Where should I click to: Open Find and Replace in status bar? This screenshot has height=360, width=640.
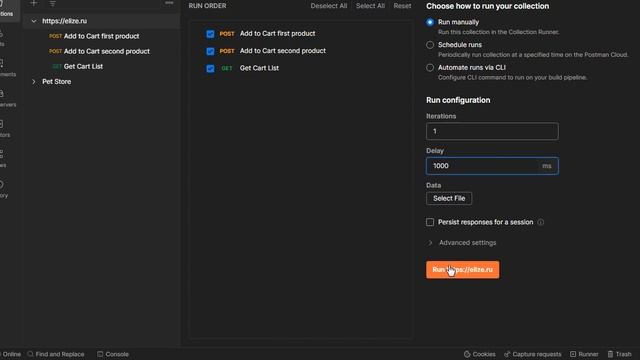(56, 354)
